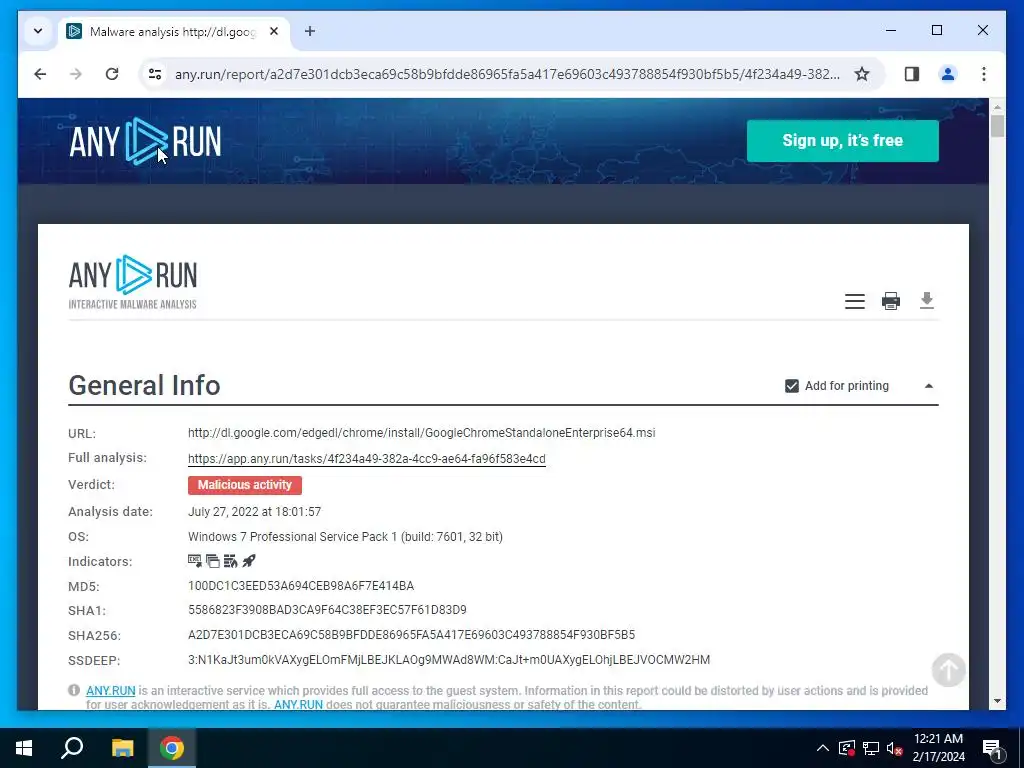Image resolution: width=1024 pixels, height=768 pixels.
Task: Click the first ANY.RUN link in the disclaimer
Action: 110,690
